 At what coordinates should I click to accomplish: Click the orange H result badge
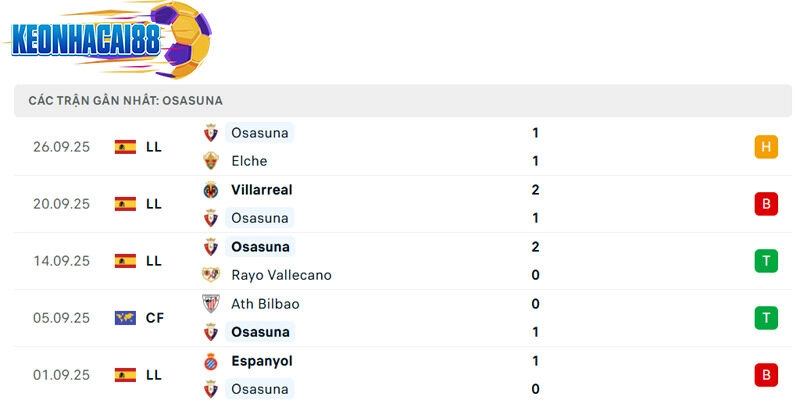coord(766,147)
